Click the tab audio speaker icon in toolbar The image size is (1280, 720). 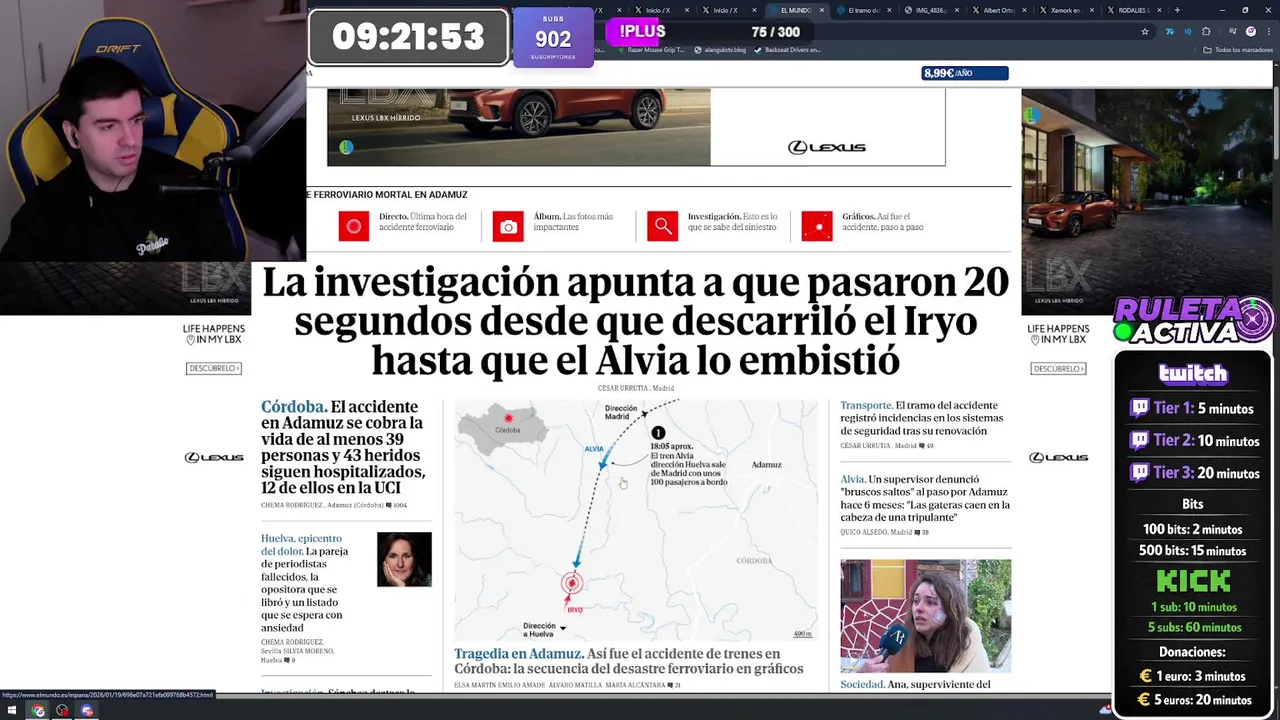(1188, 31)
